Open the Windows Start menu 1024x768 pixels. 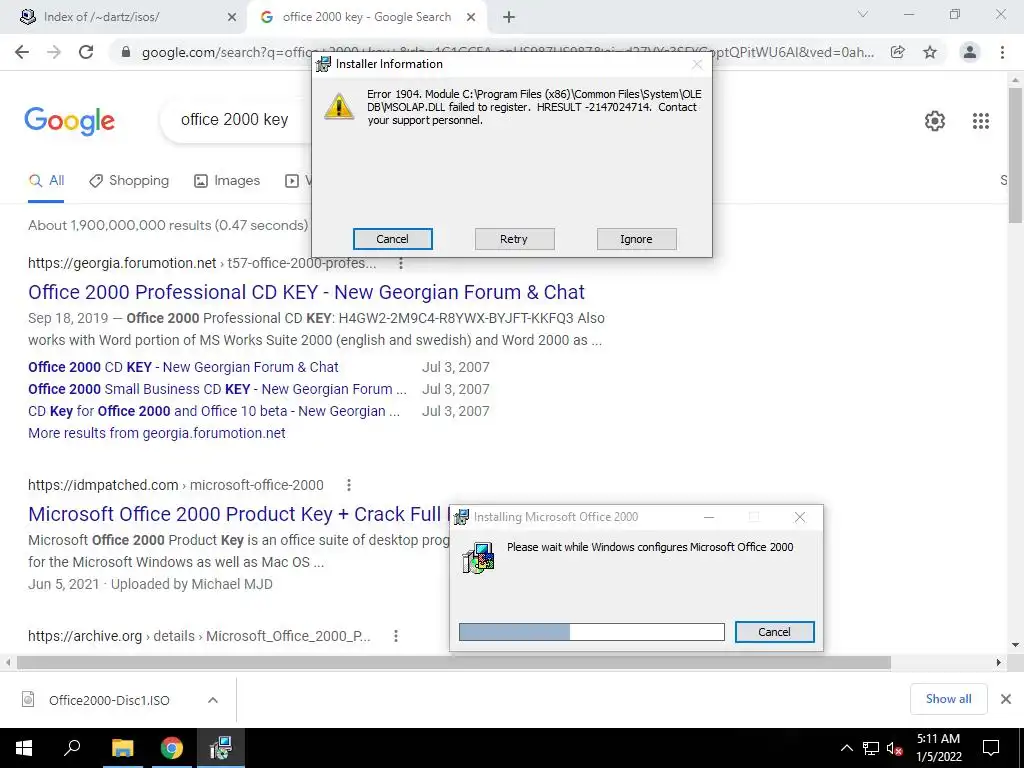pos(24,748)
